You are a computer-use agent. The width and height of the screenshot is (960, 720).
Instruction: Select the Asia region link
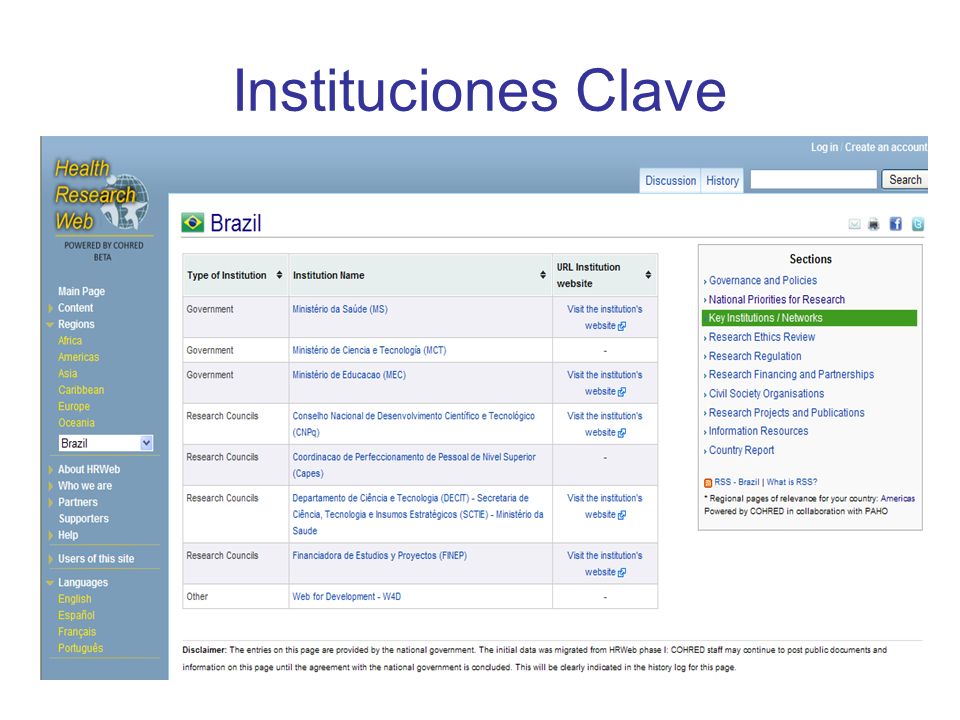(67, 374)
